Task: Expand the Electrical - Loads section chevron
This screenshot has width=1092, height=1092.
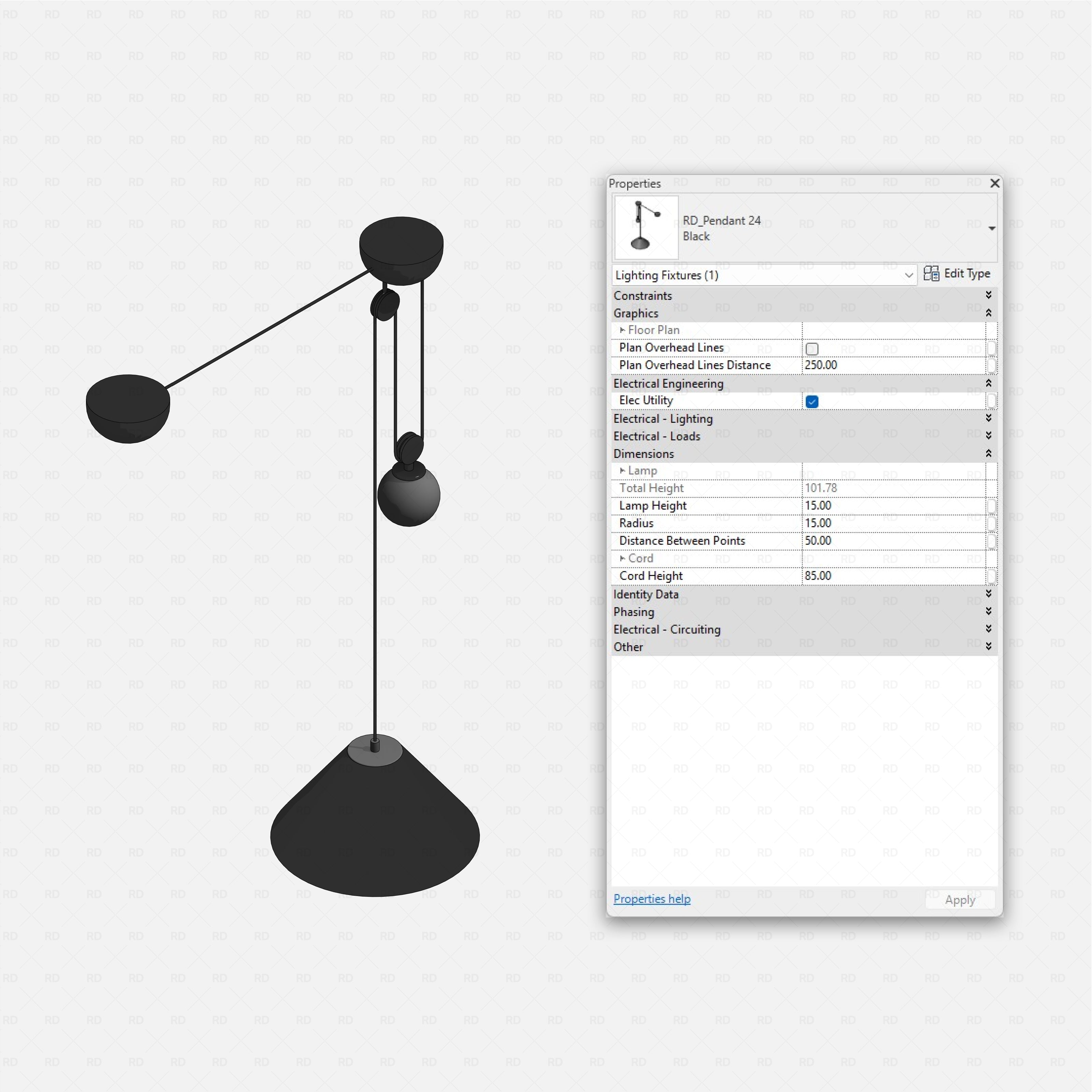Action: [989, 436]
